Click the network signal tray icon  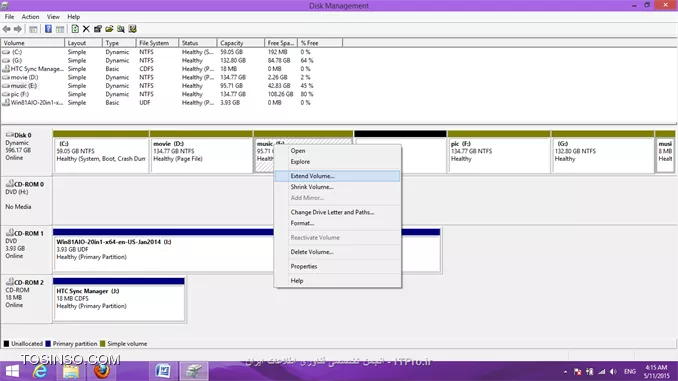pos(601,371)
